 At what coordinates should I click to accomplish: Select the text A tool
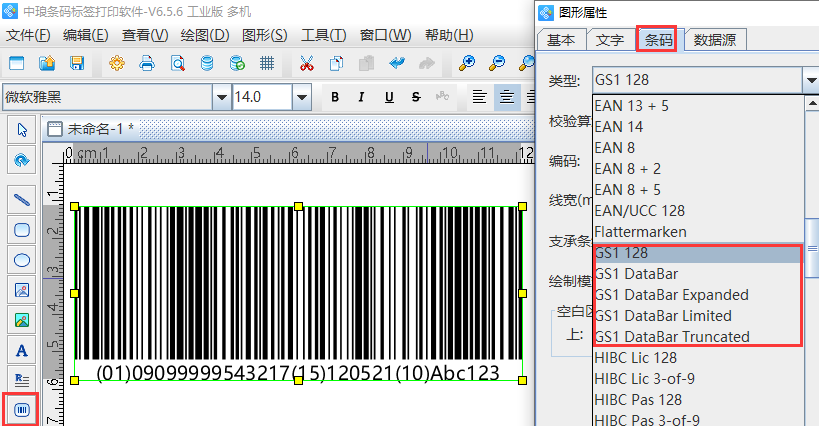tap(21, 350)
